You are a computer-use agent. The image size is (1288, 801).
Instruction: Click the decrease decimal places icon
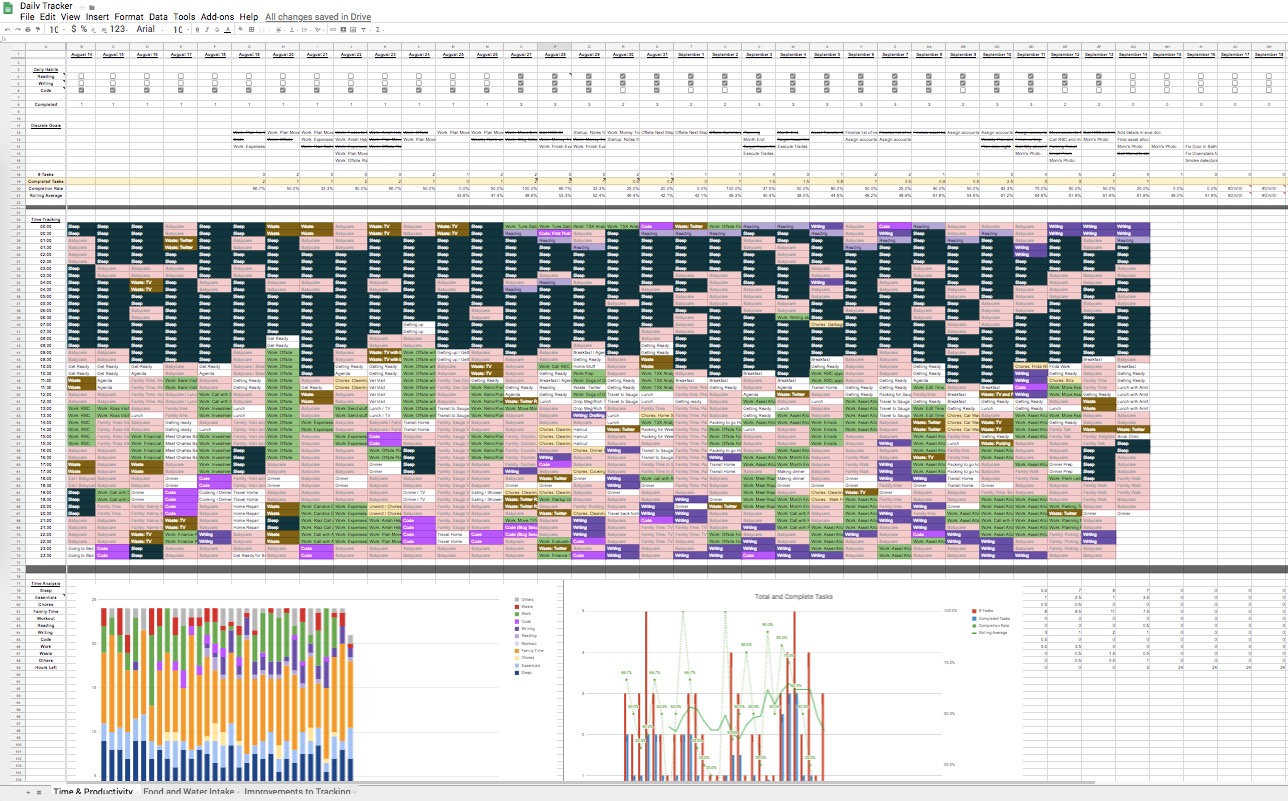point(93,30)
